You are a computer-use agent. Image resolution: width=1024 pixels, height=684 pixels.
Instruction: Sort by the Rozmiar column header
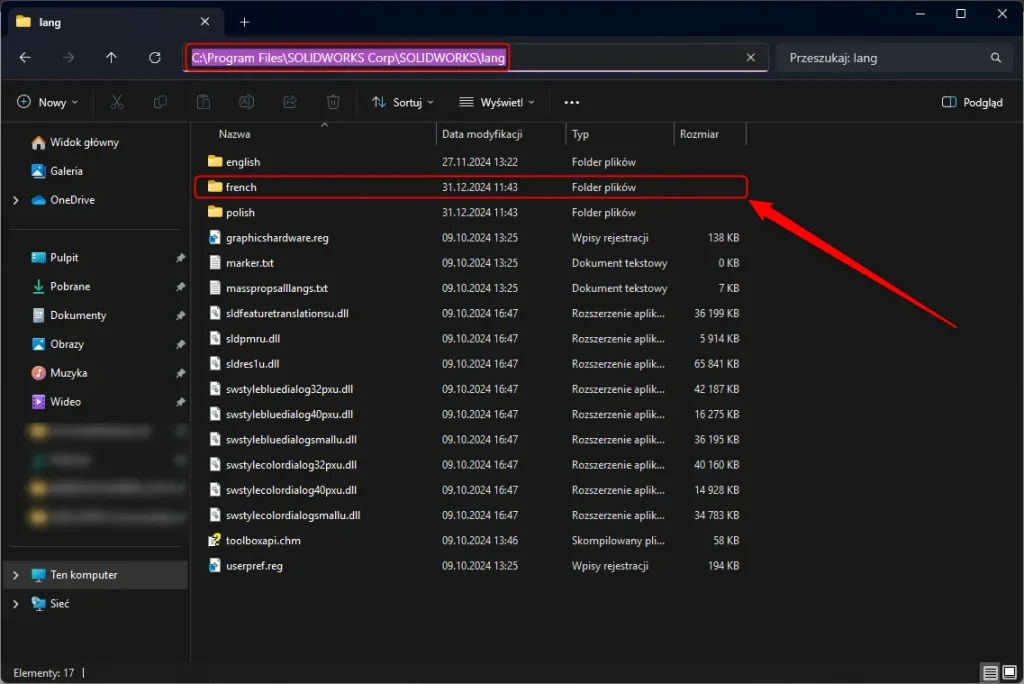(x=709, y=134)
